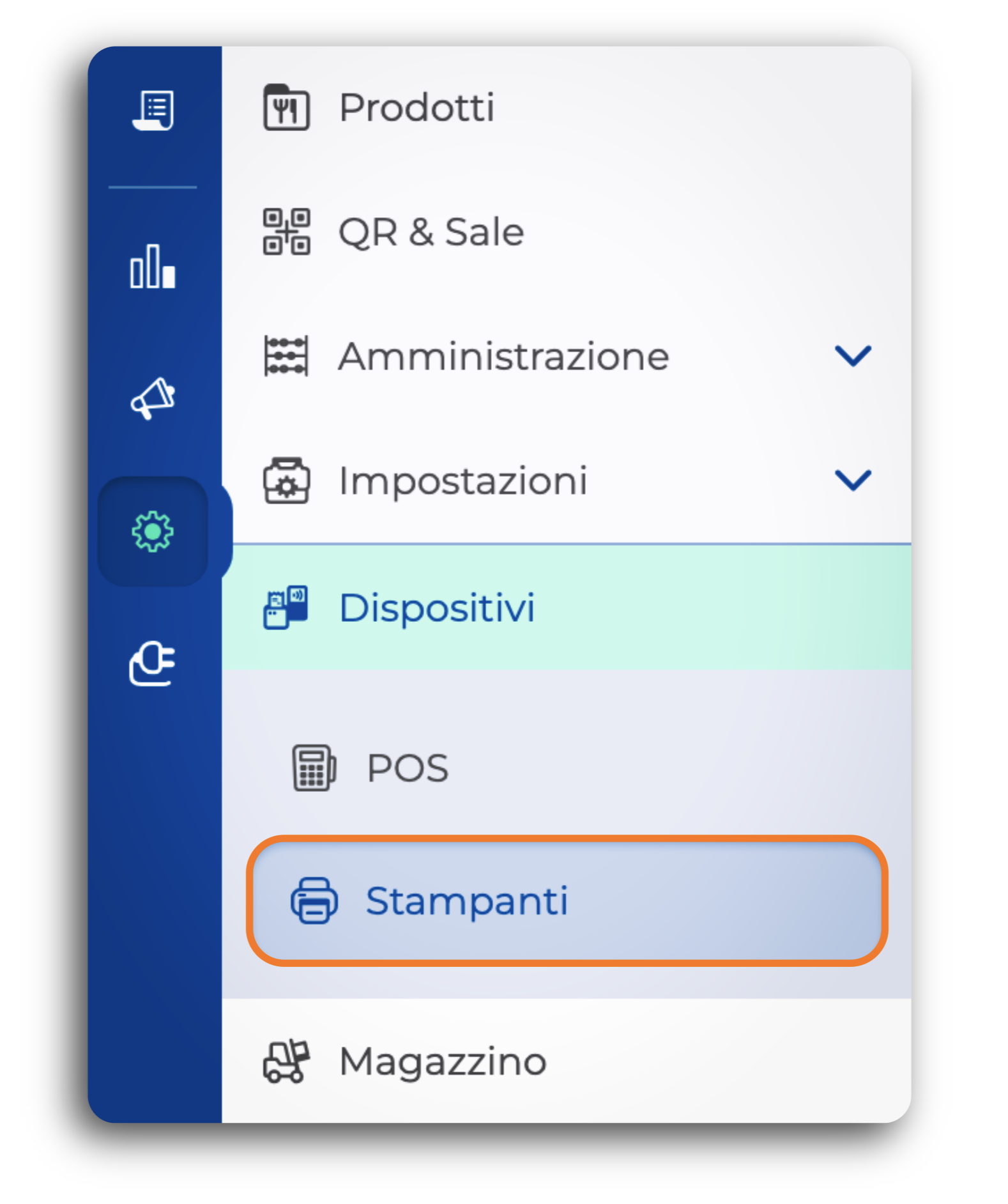Expand the Amministrazione chevron
1008x1204 pixels.
point(852,355)
